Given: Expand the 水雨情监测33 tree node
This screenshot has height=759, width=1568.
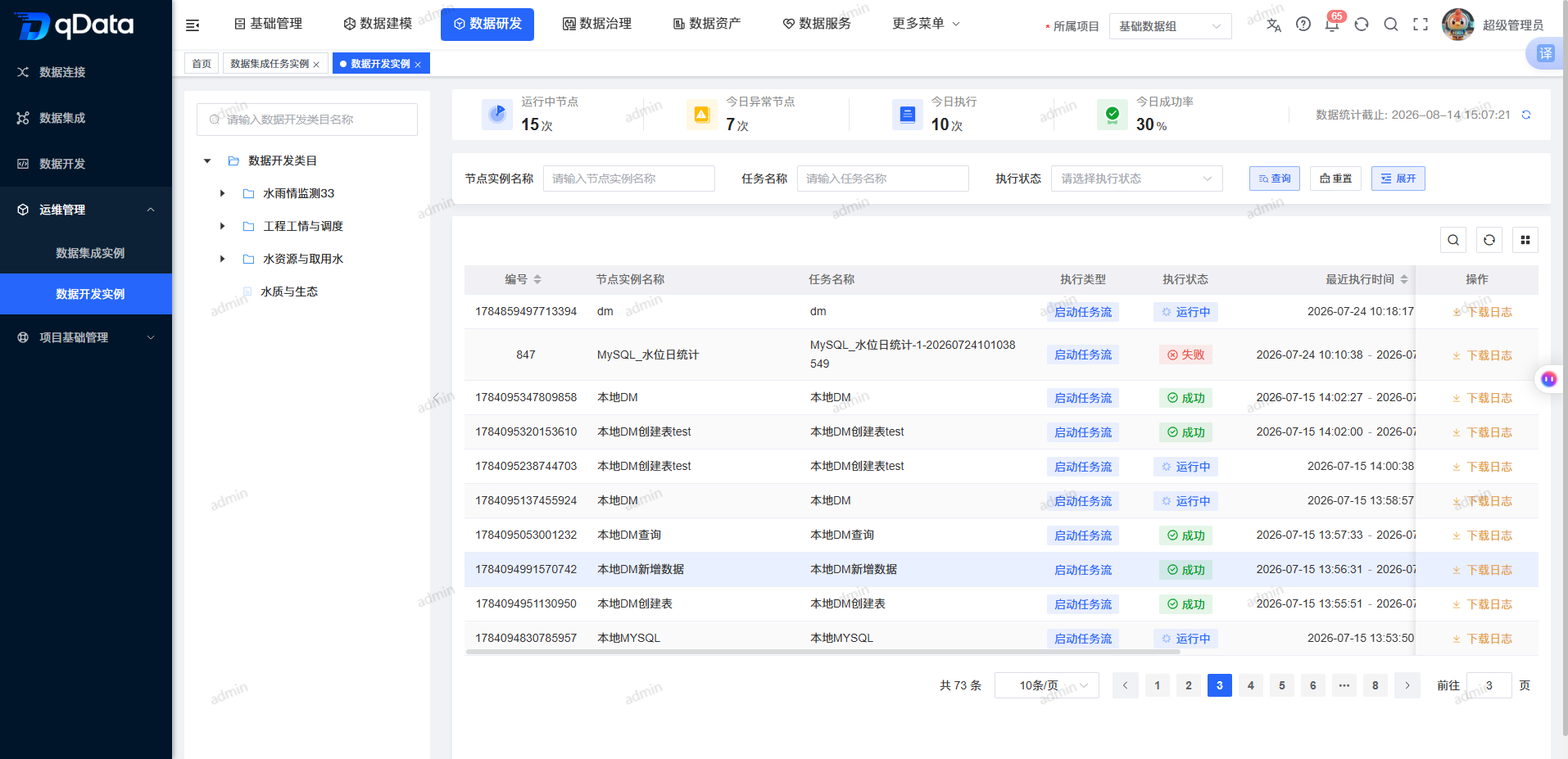Looking at the screenshot, I should (x=222, y=193).
